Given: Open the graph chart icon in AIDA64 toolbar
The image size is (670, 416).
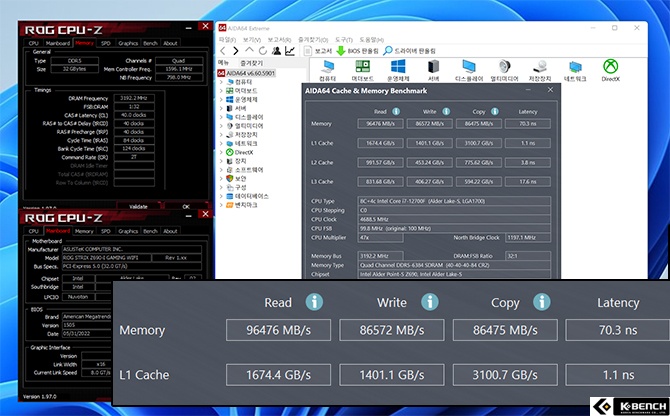Looking at the screenshot, I should point(290,51).
